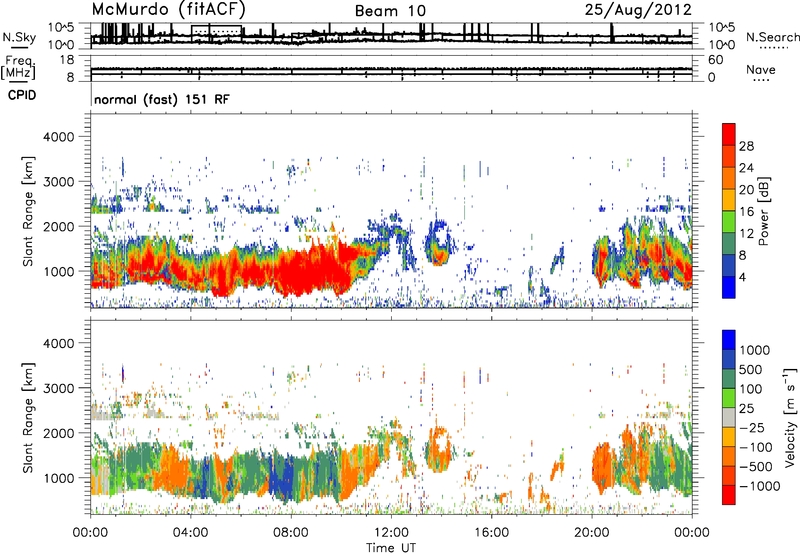
Task: Select the 3000 km tick in the velocity panel
Action: 59,388
